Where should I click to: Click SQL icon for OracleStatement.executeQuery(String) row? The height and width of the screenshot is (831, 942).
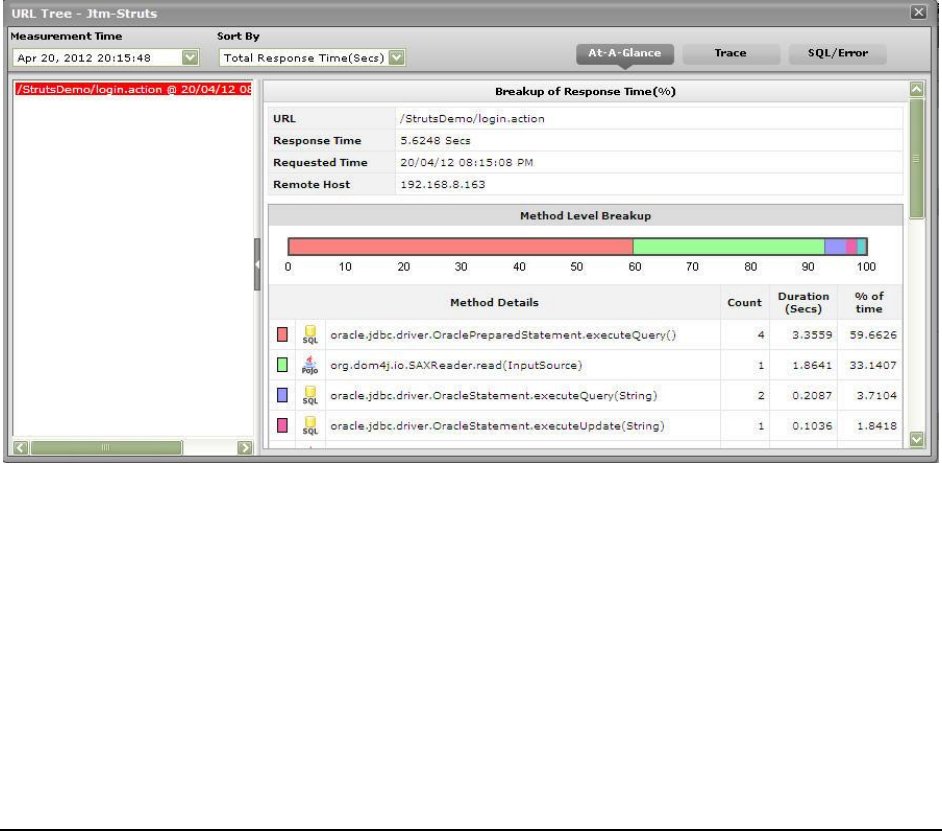[x=310, y=395]
